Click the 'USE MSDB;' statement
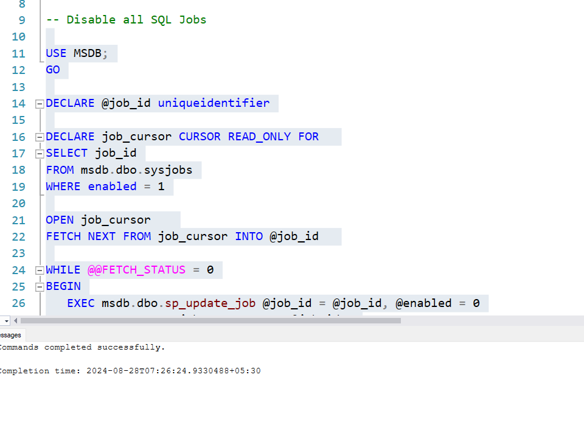 [77, 53]
